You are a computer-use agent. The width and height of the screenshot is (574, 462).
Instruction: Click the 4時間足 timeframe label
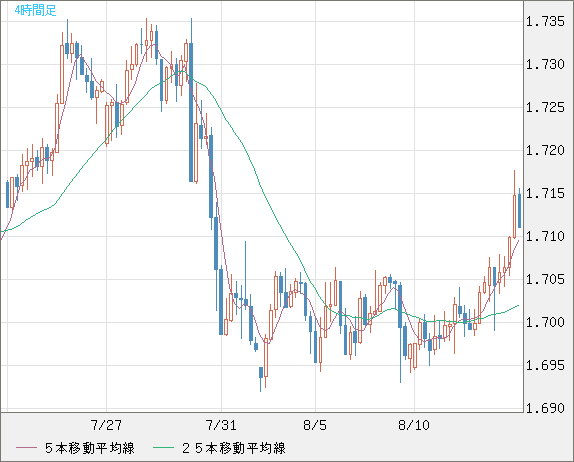36,11
